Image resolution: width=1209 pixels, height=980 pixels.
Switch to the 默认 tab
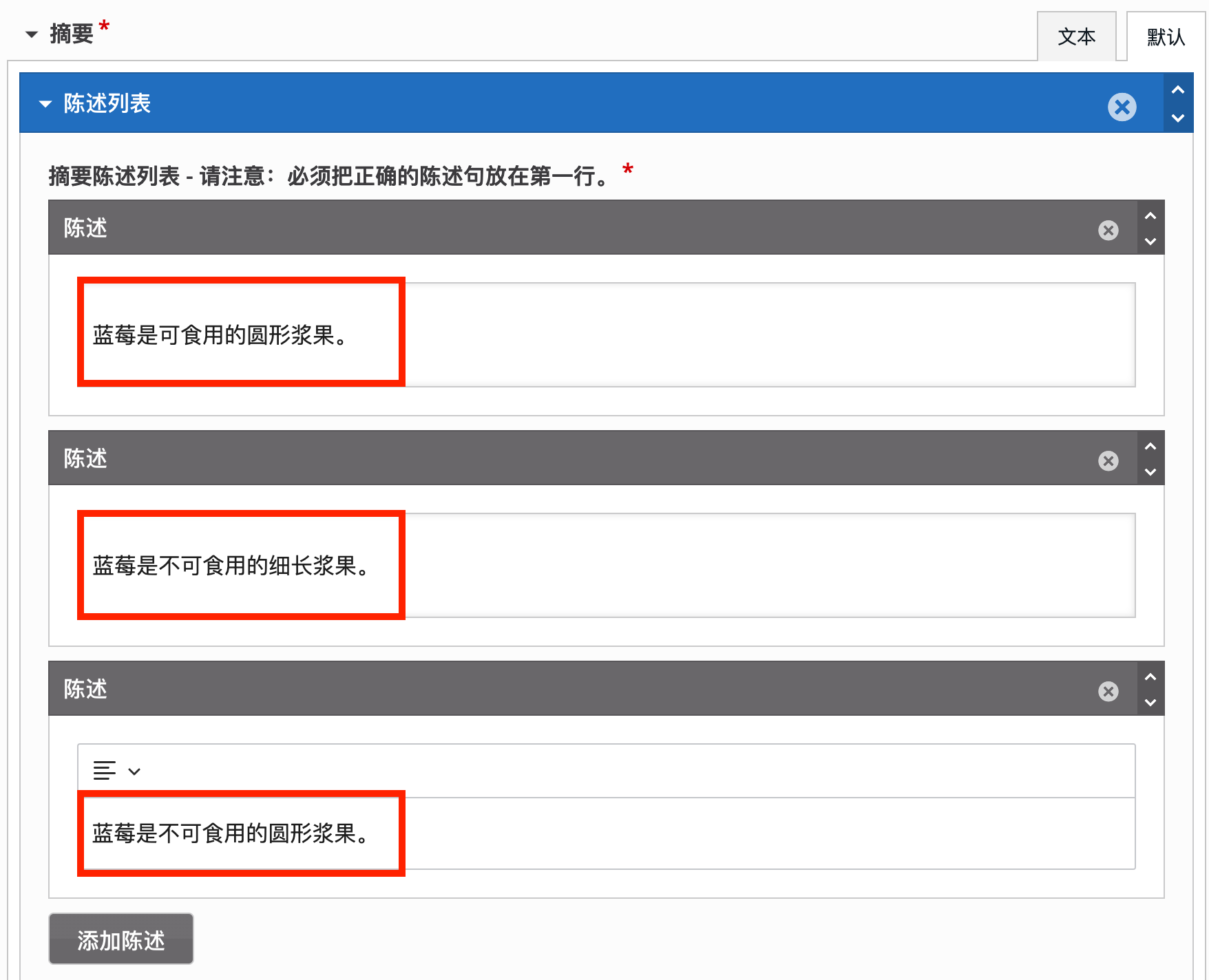(1165, 36)
